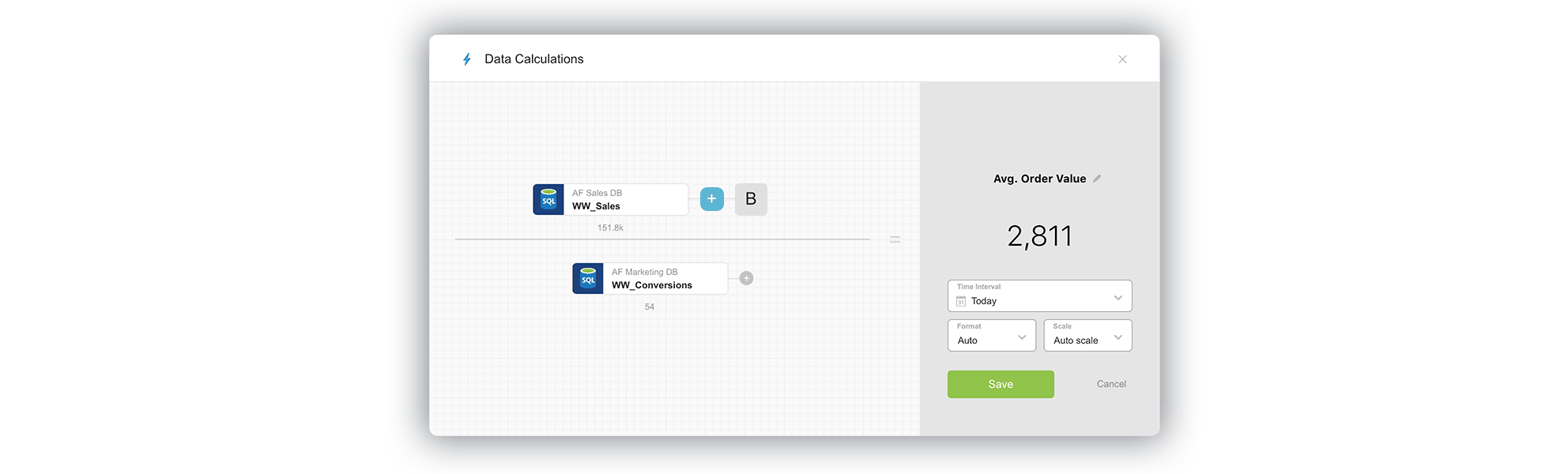The height and width of the screenshot is (474, 1568).
Task: Click the lightning bolt Data Calculations icon
Action: (467, 59)
